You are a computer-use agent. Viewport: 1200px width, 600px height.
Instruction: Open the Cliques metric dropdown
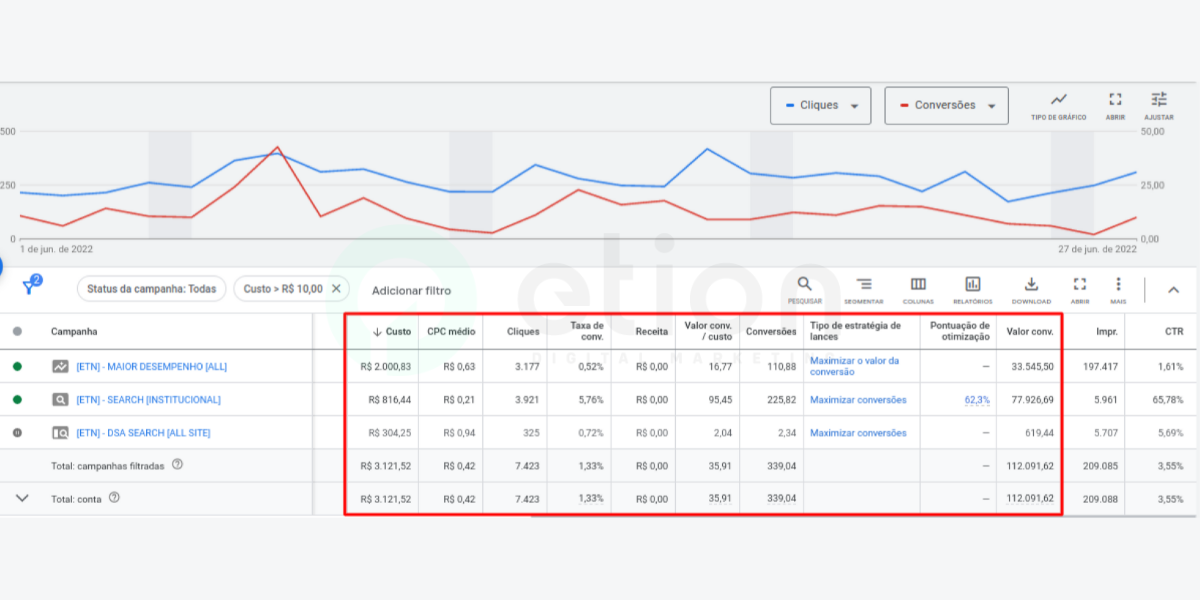820,106
